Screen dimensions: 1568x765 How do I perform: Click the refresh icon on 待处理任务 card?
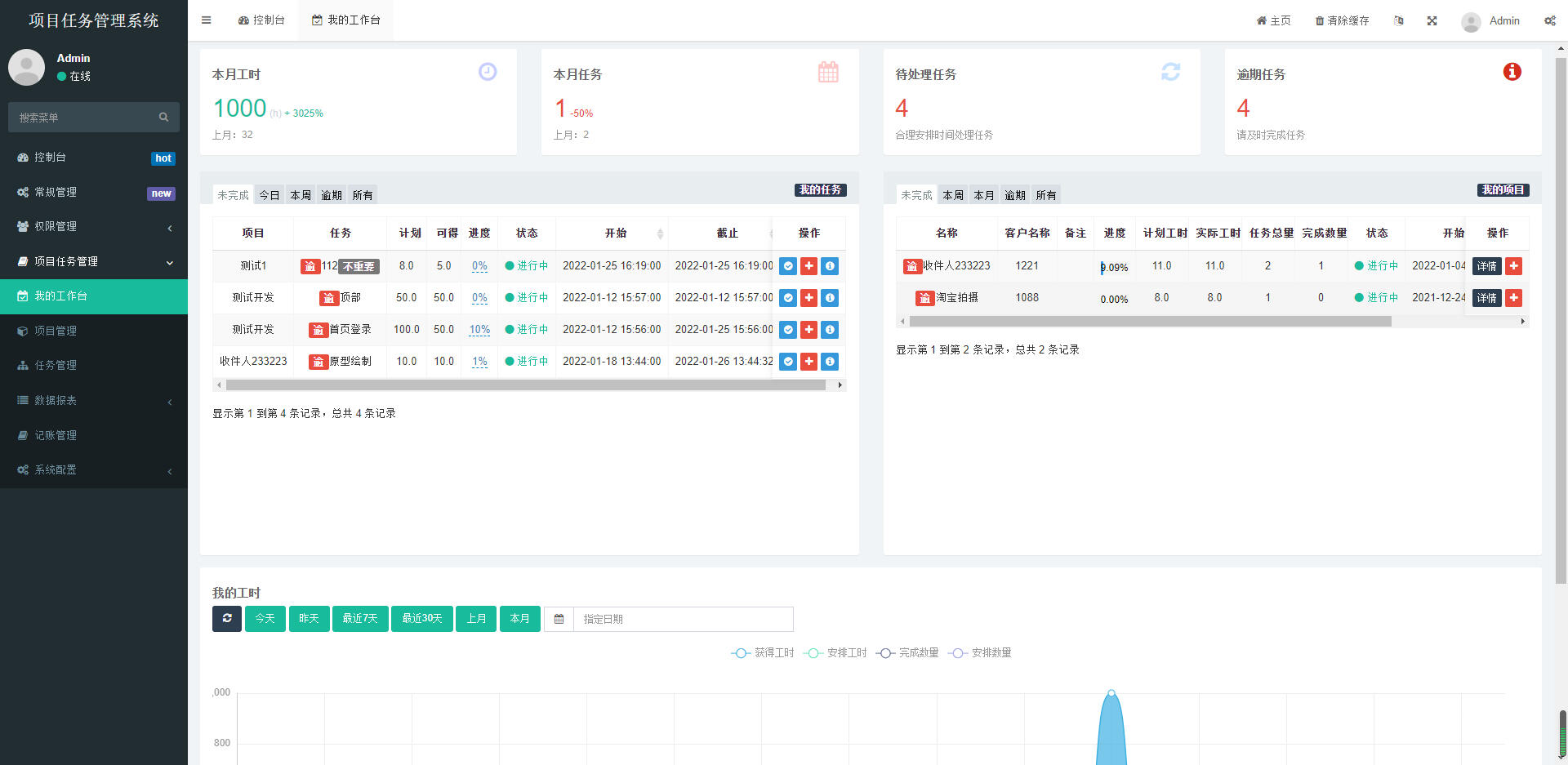(1170, 72)
